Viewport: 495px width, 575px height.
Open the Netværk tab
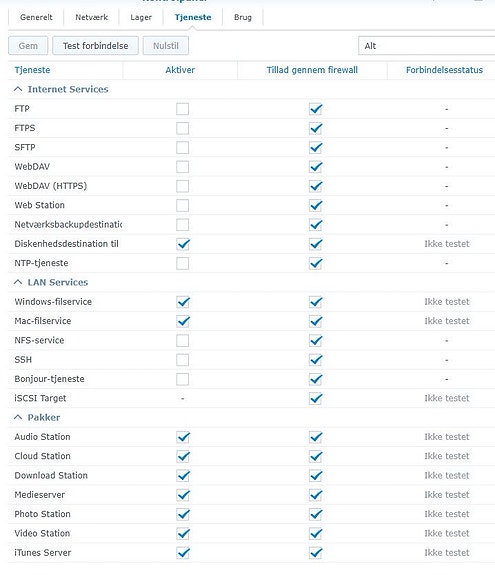[x=91, y=17]
